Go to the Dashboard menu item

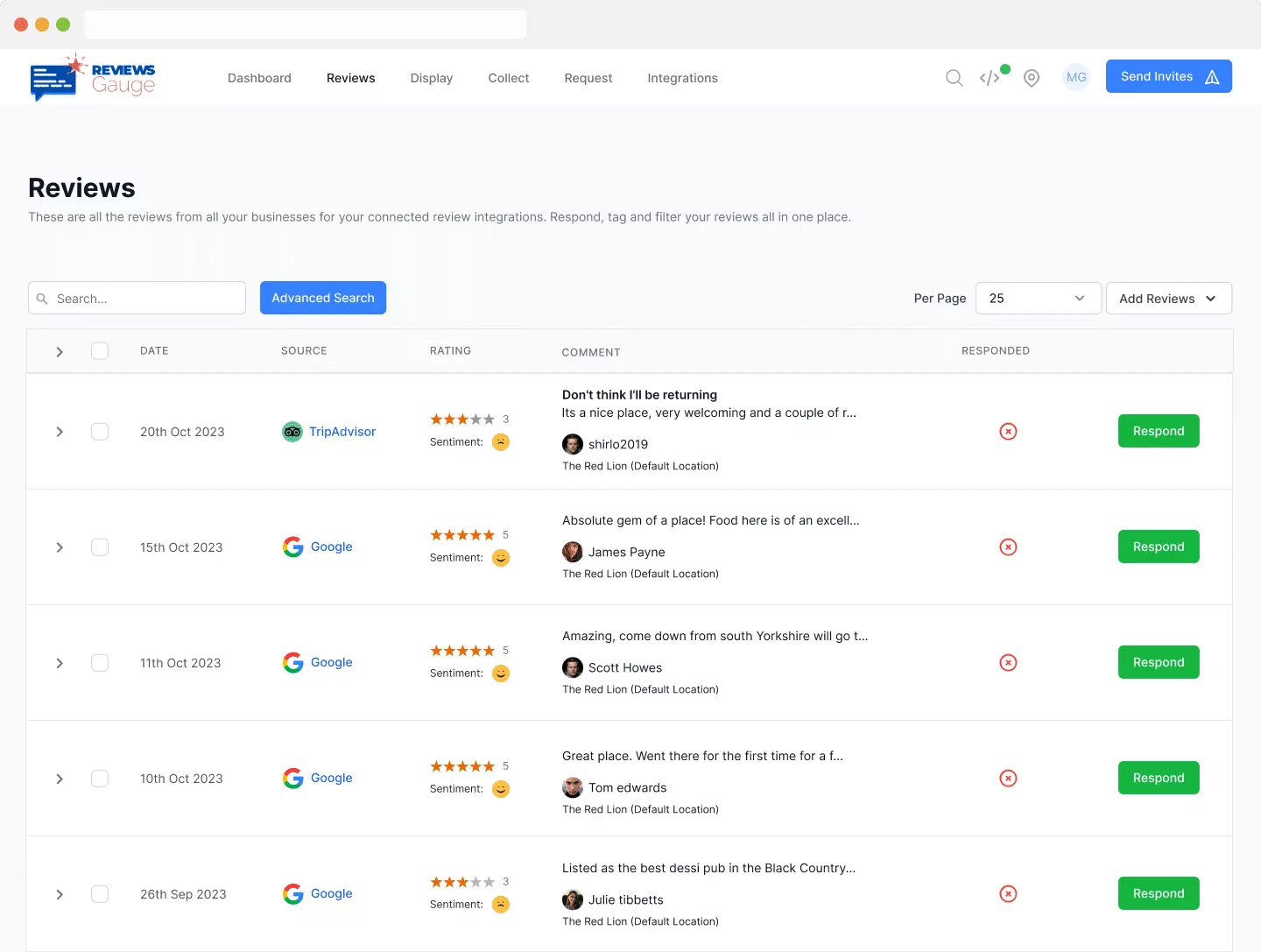click(x=259, y=78)
